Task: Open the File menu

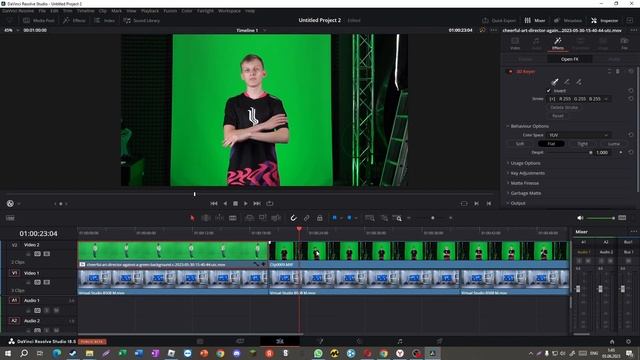Action: pyautogui.click(x=42, y=11)
